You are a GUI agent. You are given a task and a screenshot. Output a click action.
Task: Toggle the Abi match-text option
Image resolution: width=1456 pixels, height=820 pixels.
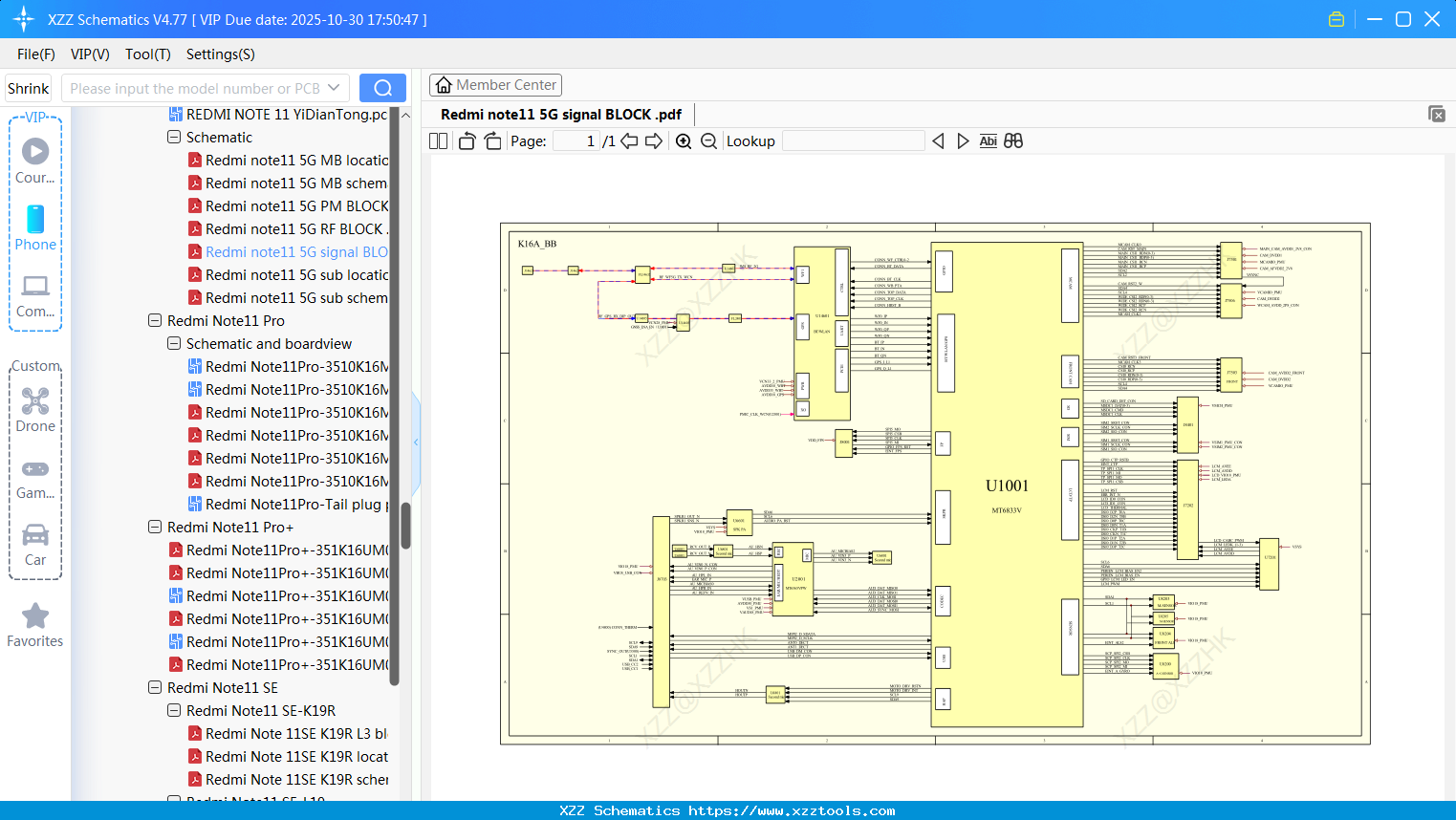pos(988,141)
